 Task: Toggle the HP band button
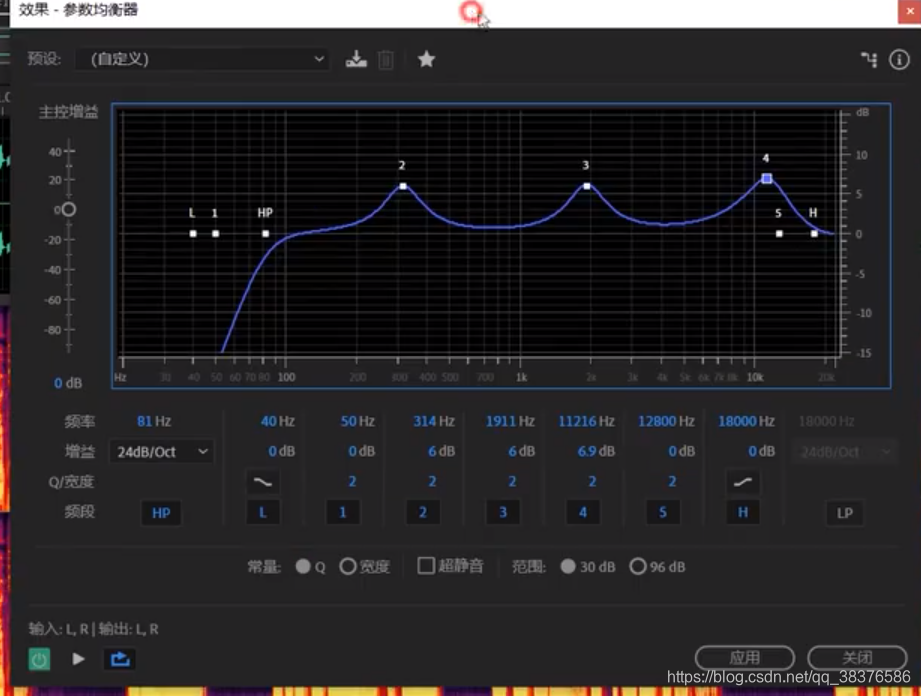pos(161,513)
